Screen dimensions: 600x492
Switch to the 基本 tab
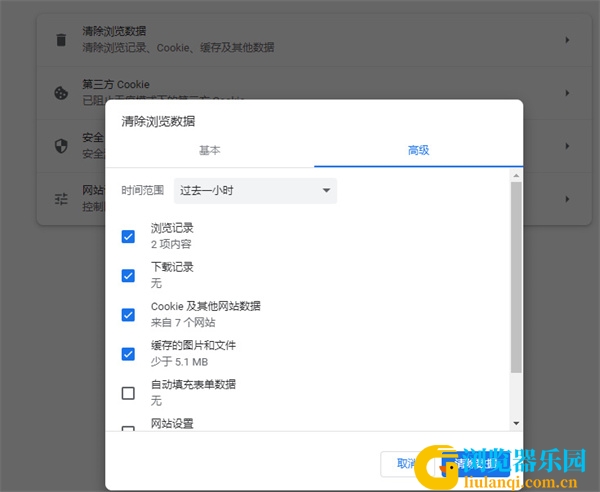[210, 150]
